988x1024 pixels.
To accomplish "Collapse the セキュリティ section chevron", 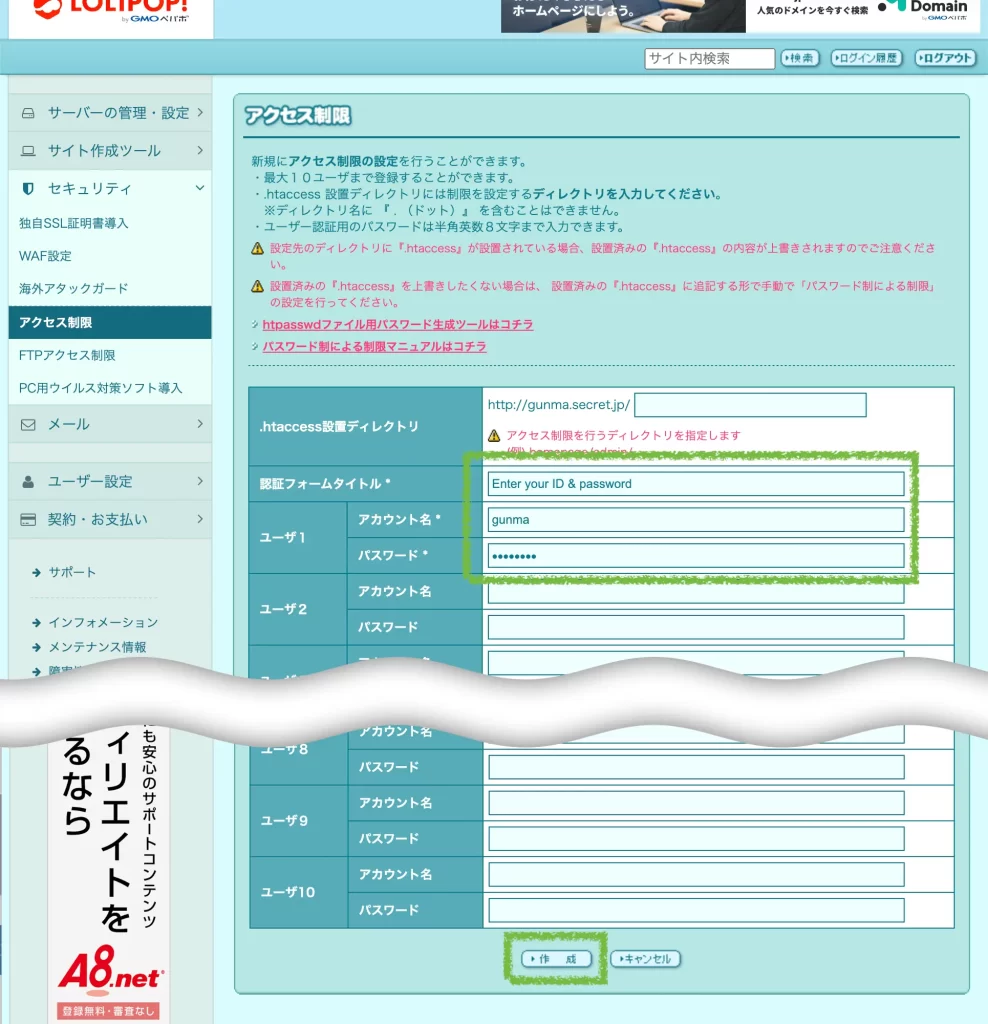I will pyautogui.click(x=200, y=188).
